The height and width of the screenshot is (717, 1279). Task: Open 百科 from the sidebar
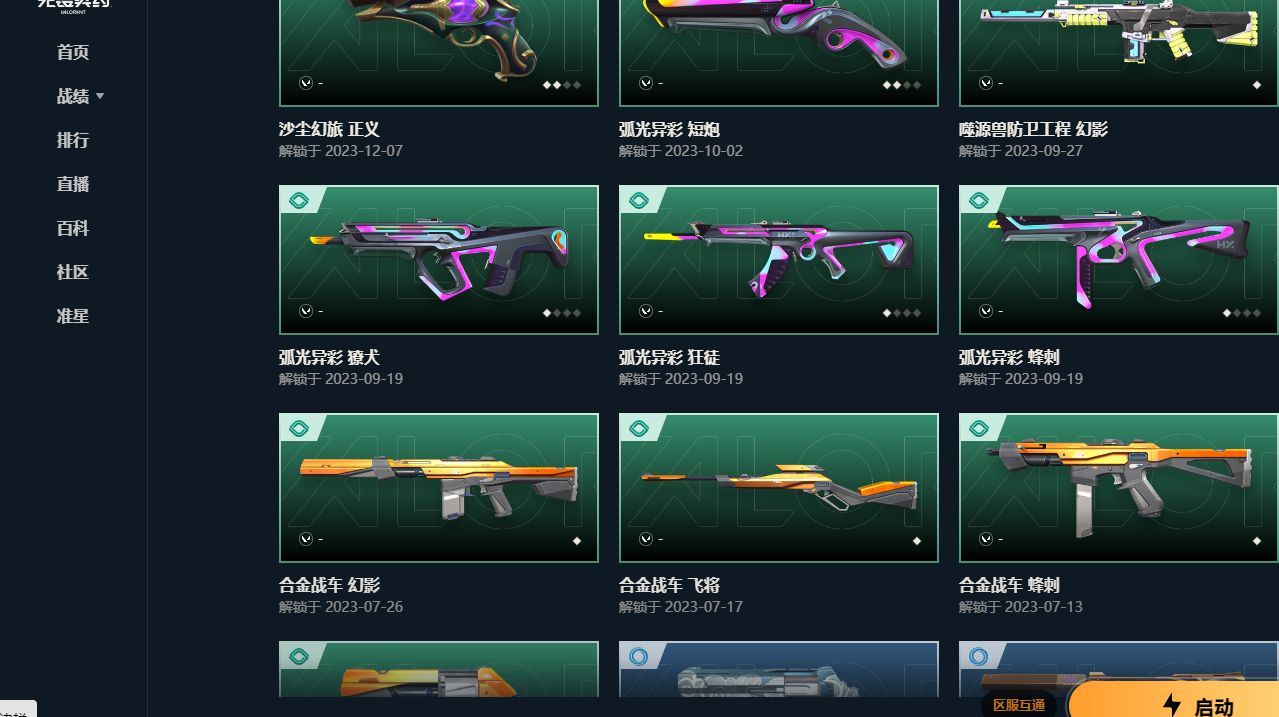click(73, 228)
